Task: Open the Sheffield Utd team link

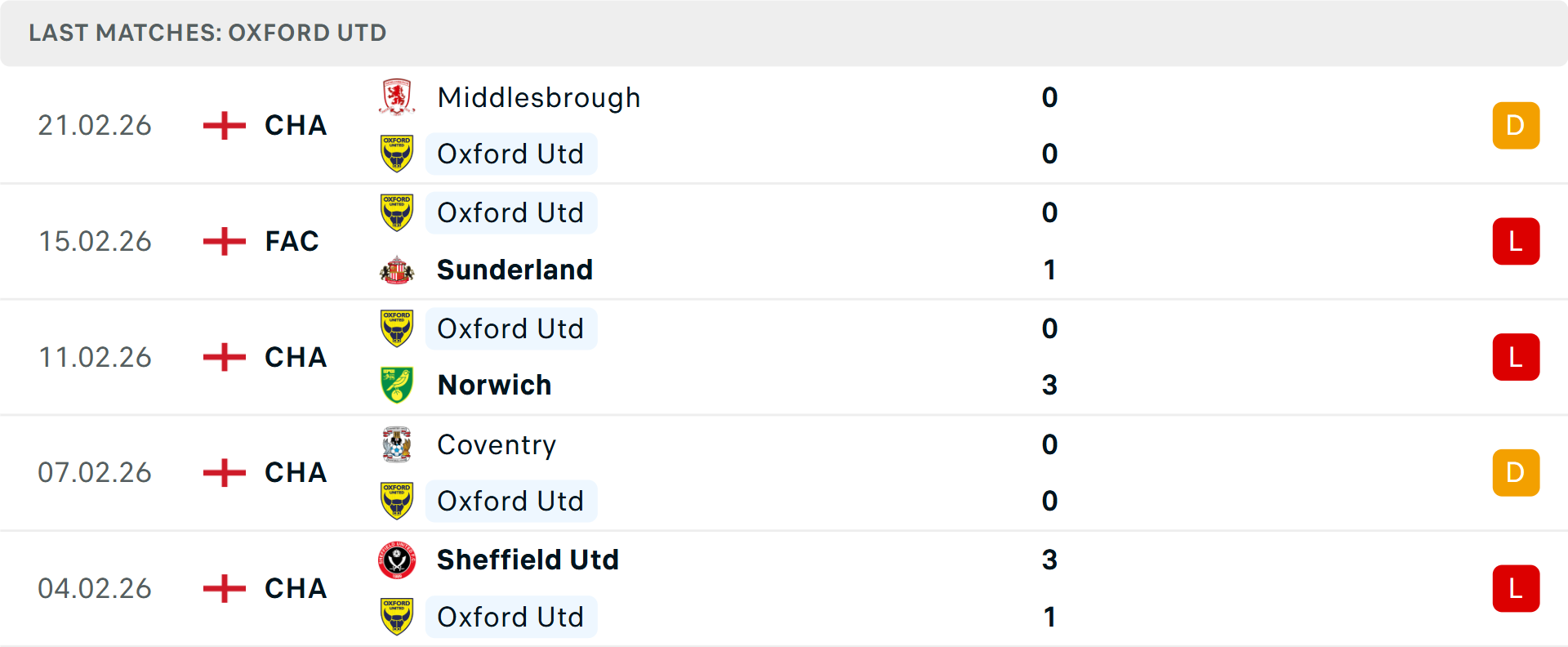Action: tap(528, 560)
